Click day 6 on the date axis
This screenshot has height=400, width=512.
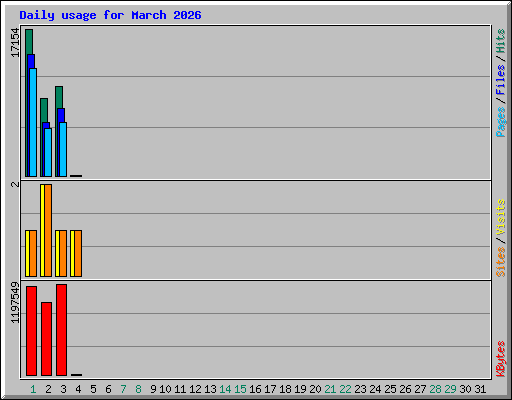click(x=108, y=389)
